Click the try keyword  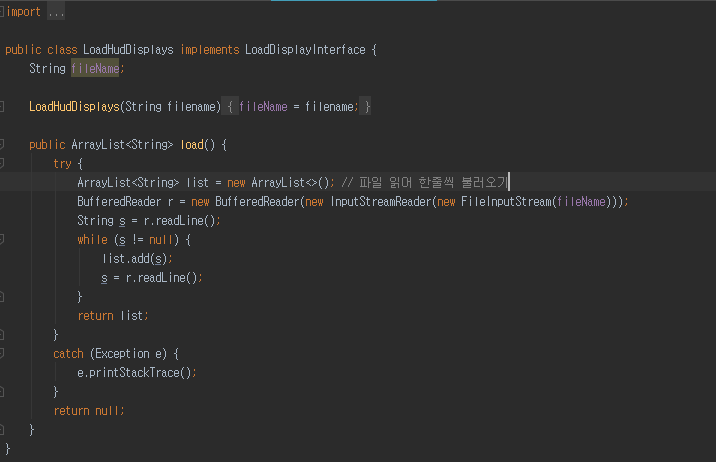[62, 163]
